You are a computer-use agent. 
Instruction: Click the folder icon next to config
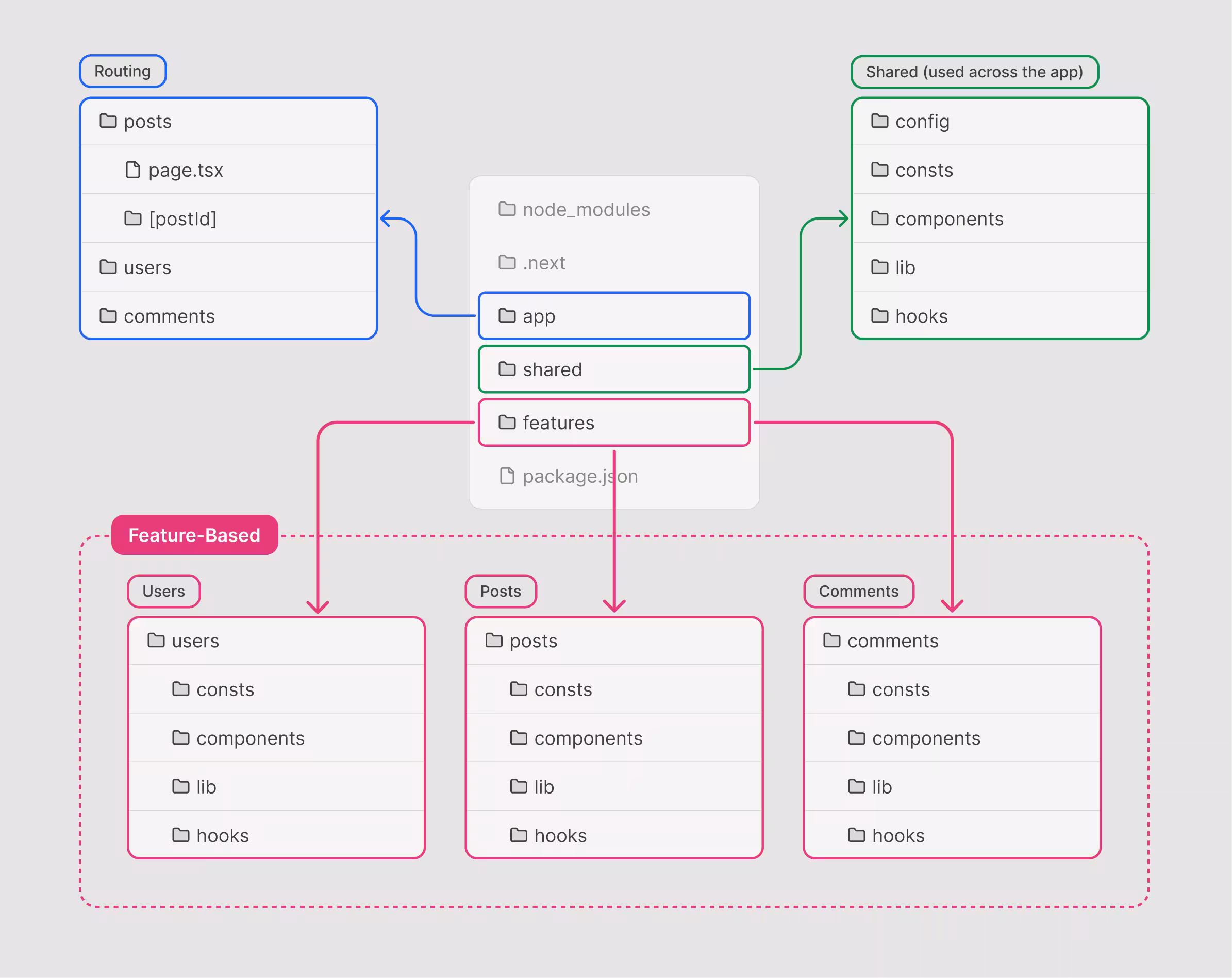click(879, 121)
